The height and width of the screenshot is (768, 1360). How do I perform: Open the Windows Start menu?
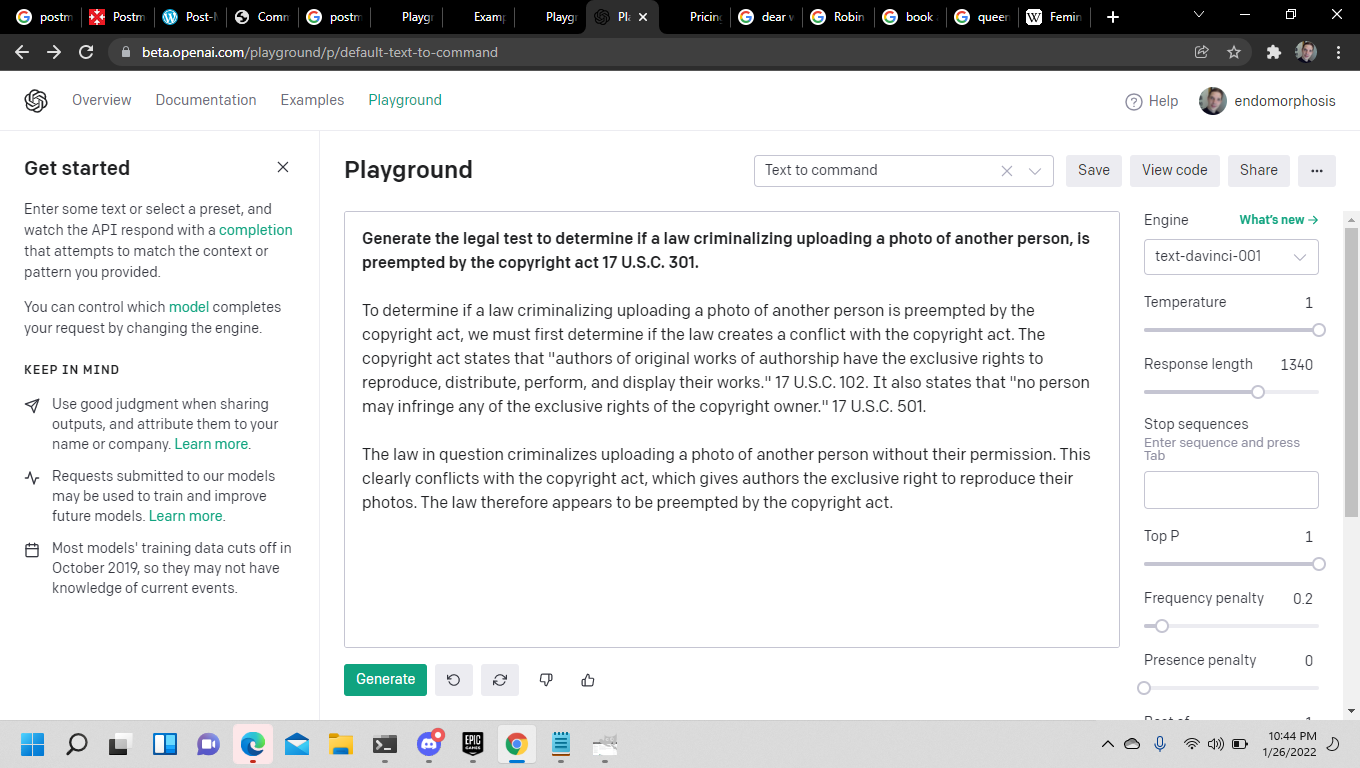click(33, 744)
